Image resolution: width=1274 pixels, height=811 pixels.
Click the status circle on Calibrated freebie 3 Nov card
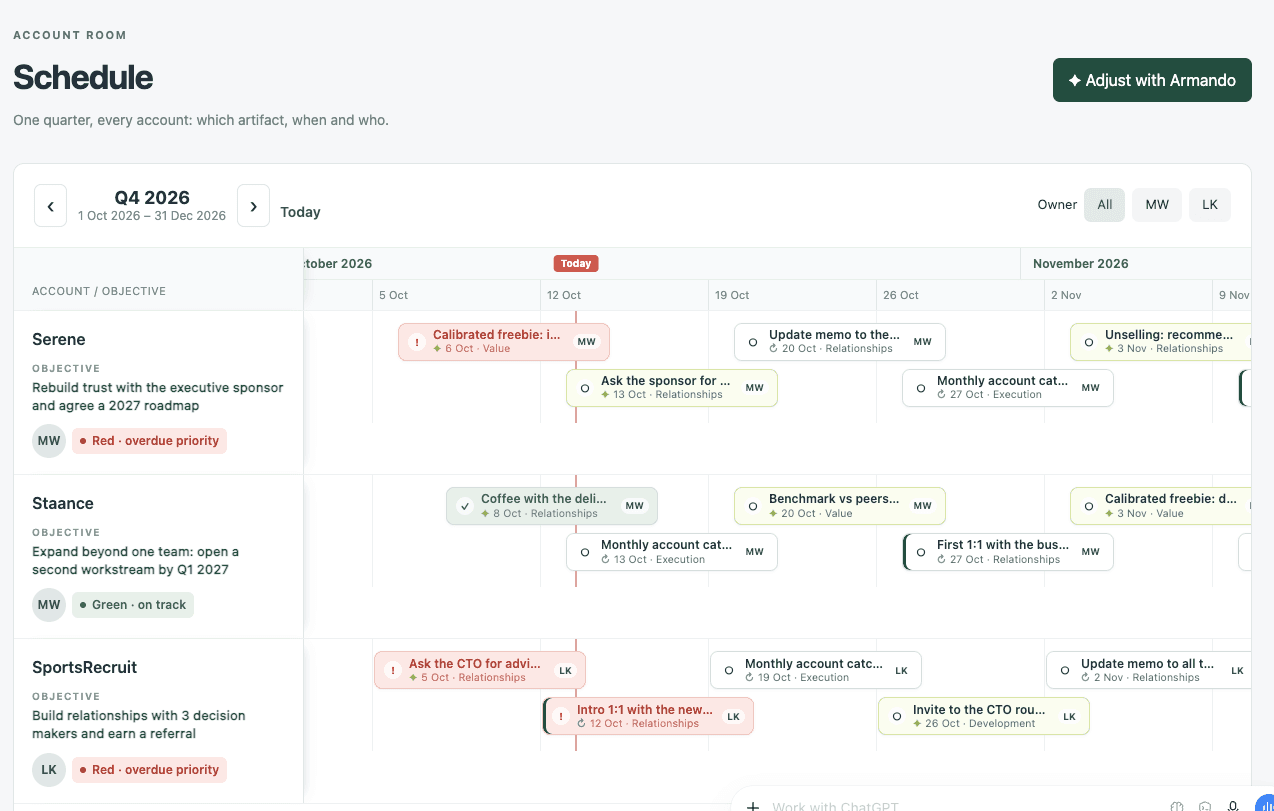tap(1089, 506)
